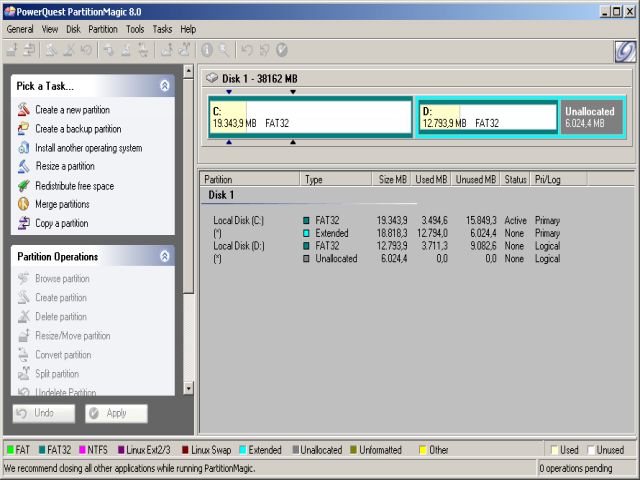640x480 pixels.
Task: Click the Install another operating system icon
Action: tap(24, 147)
